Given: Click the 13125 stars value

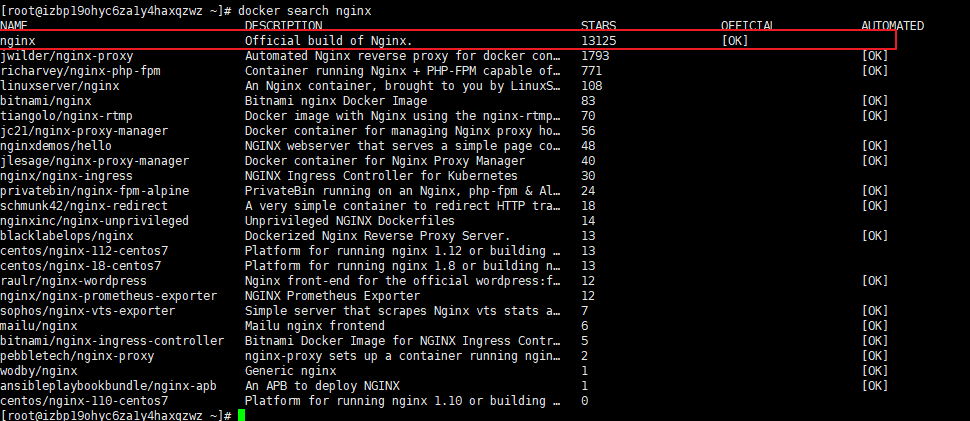Looking at the screenshot, I should click(x=599, y=41).
